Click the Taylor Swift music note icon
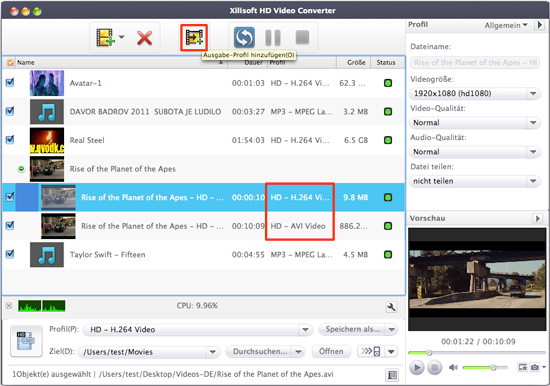The width and height of the screenshot is (550, 386). tap(47, 254)
